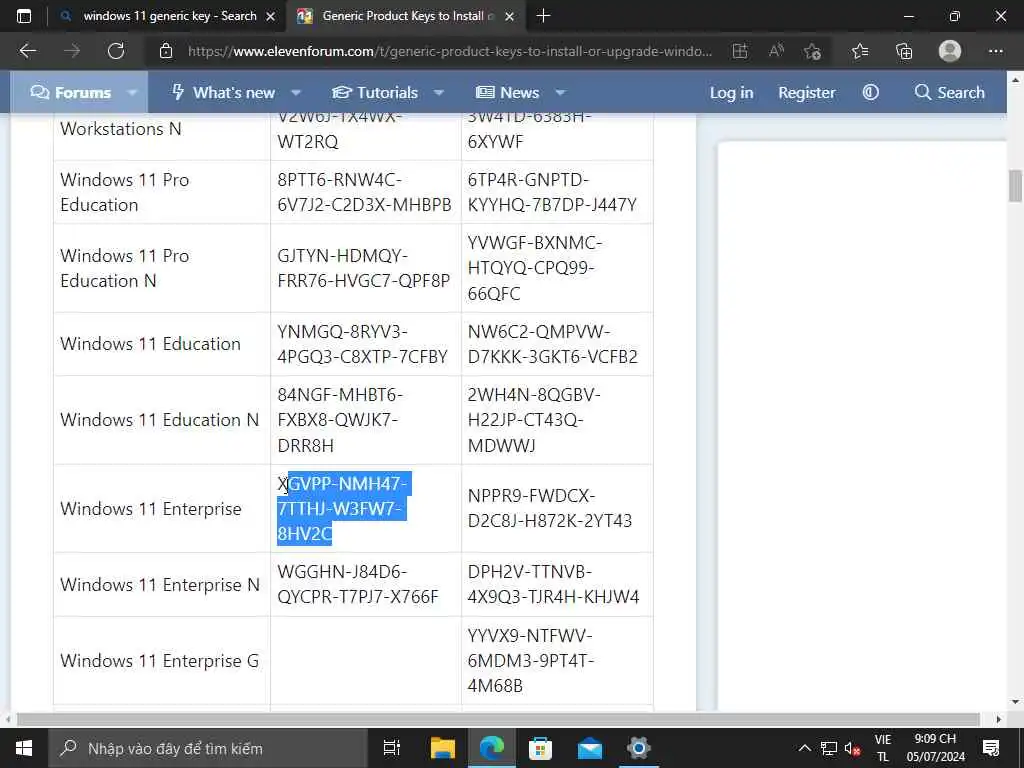Close the windows 11 generic key Search tab
Screen dimensions: 1024x768
(270, 17)
